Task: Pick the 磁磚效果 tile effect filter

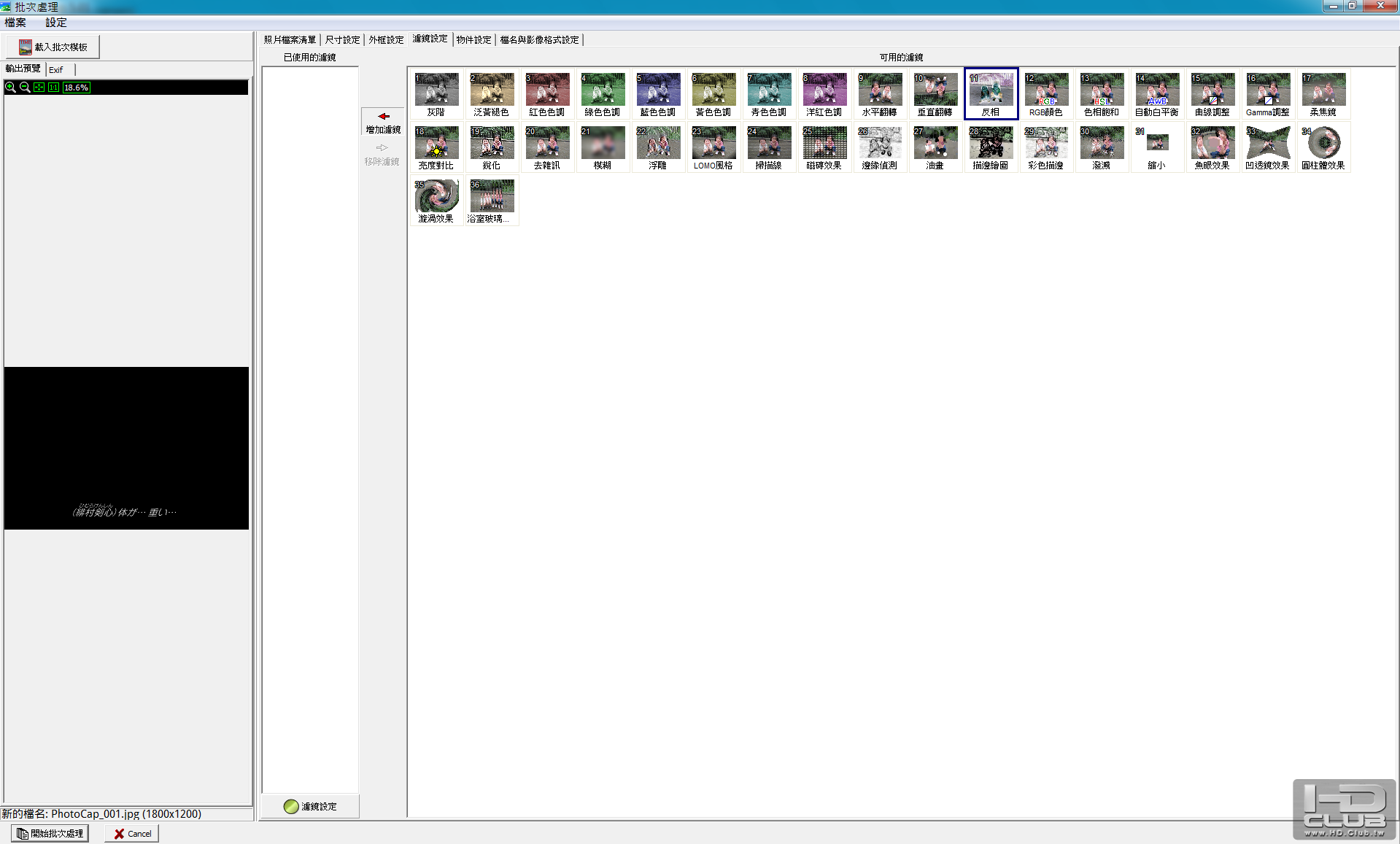Action: click(x=824, y=148)
